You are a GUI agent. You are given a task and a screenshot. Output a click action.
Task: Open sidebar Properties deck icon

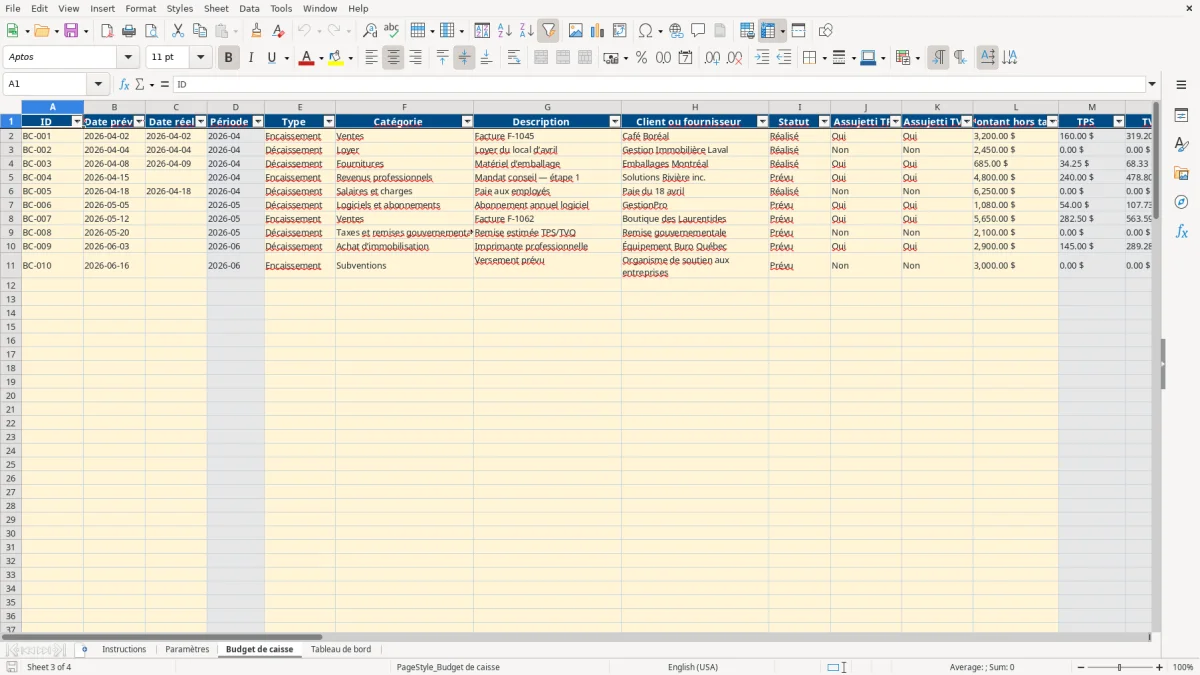click(x=1181, y=116)
